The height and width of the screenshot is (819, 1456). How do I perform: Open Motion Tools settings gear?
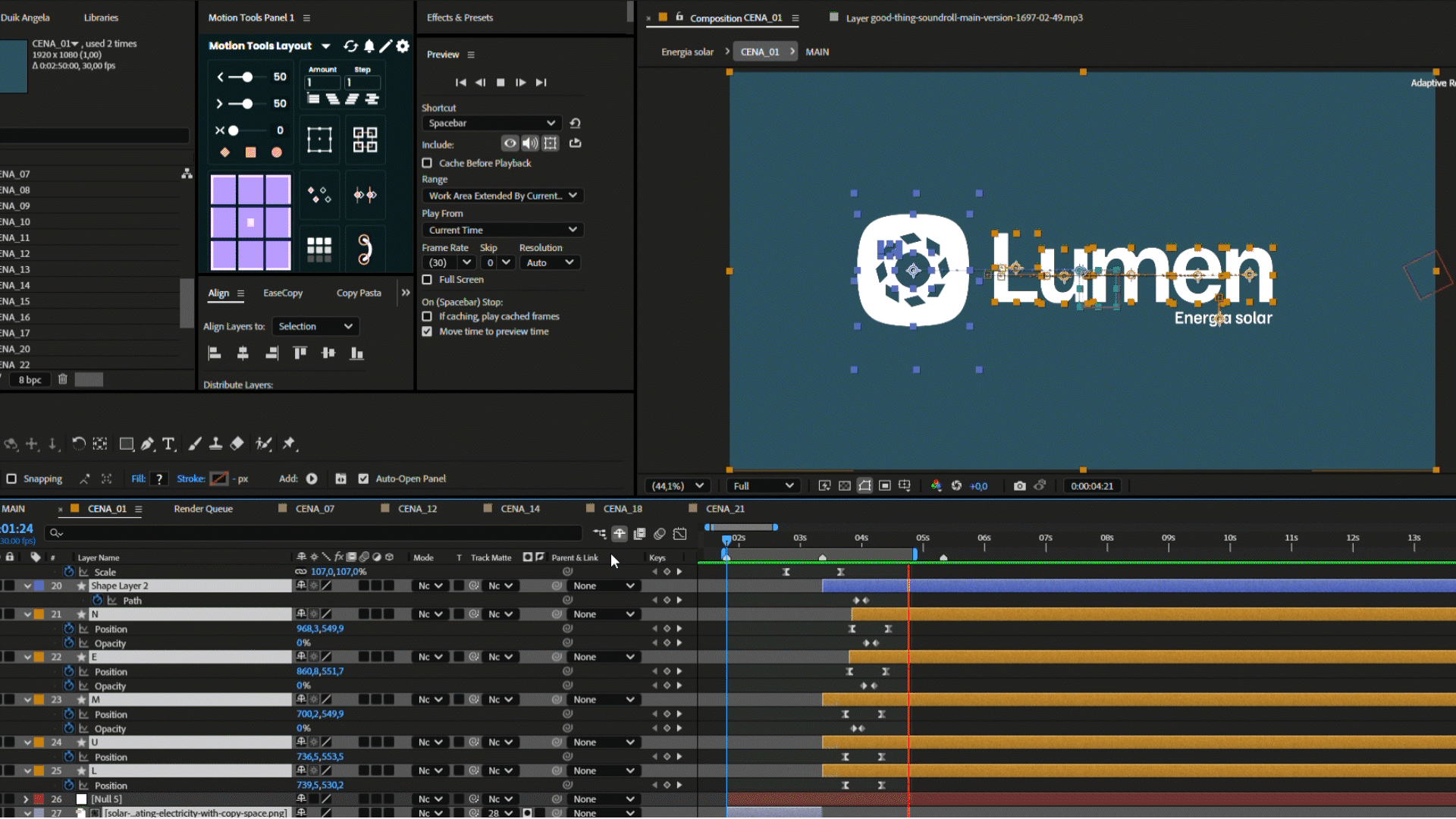[x=403, y=46]
